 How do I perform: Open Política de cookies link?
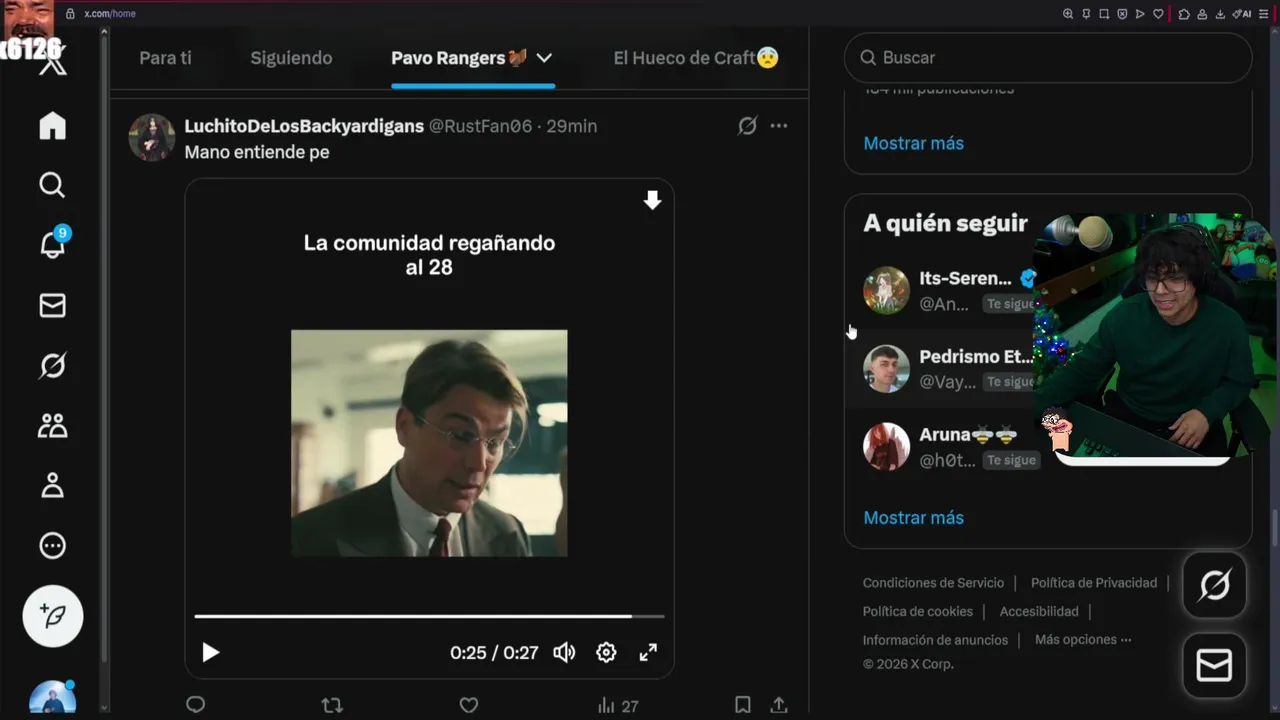[x=918, y=612]
